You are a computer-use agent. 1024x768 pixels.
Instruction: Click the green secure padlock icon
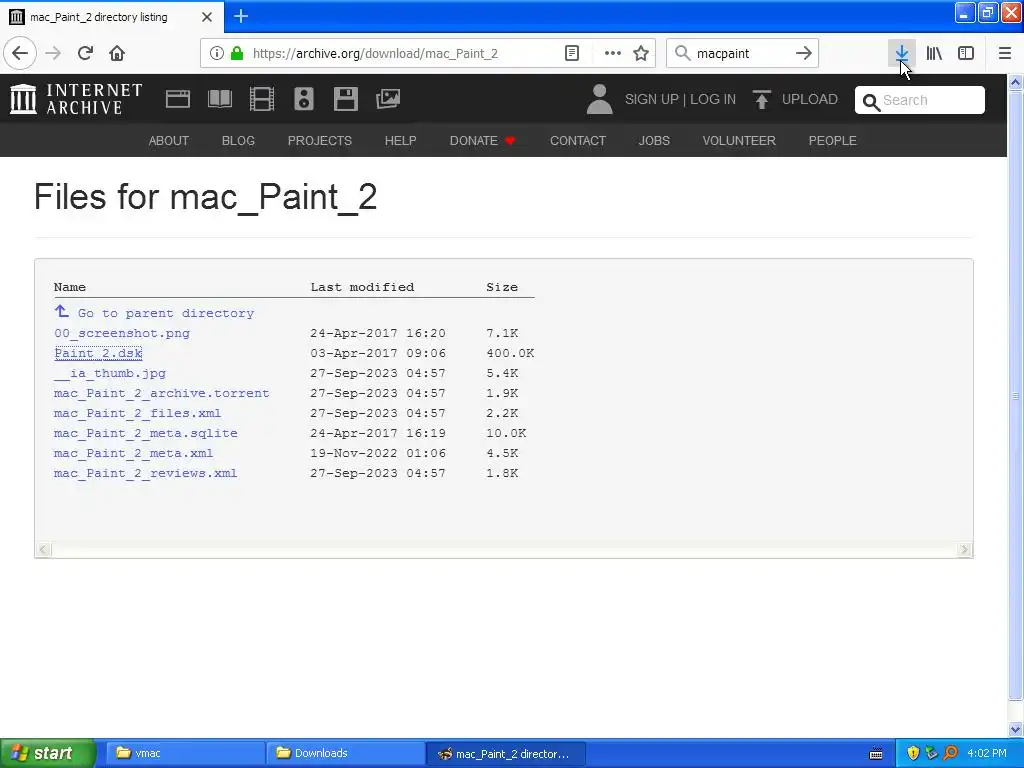237,53
